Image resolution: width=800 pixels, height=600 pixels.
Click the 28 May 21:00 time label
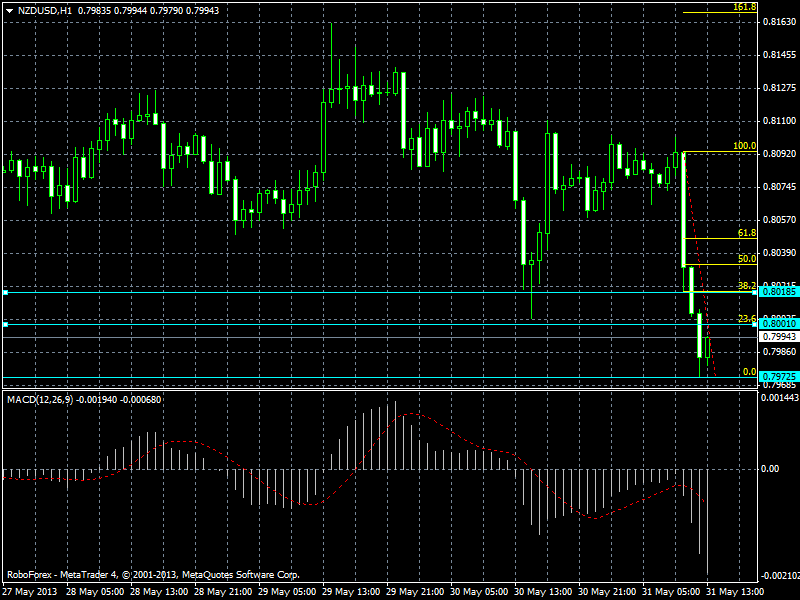pyautogui.click(x=223, y=592)
